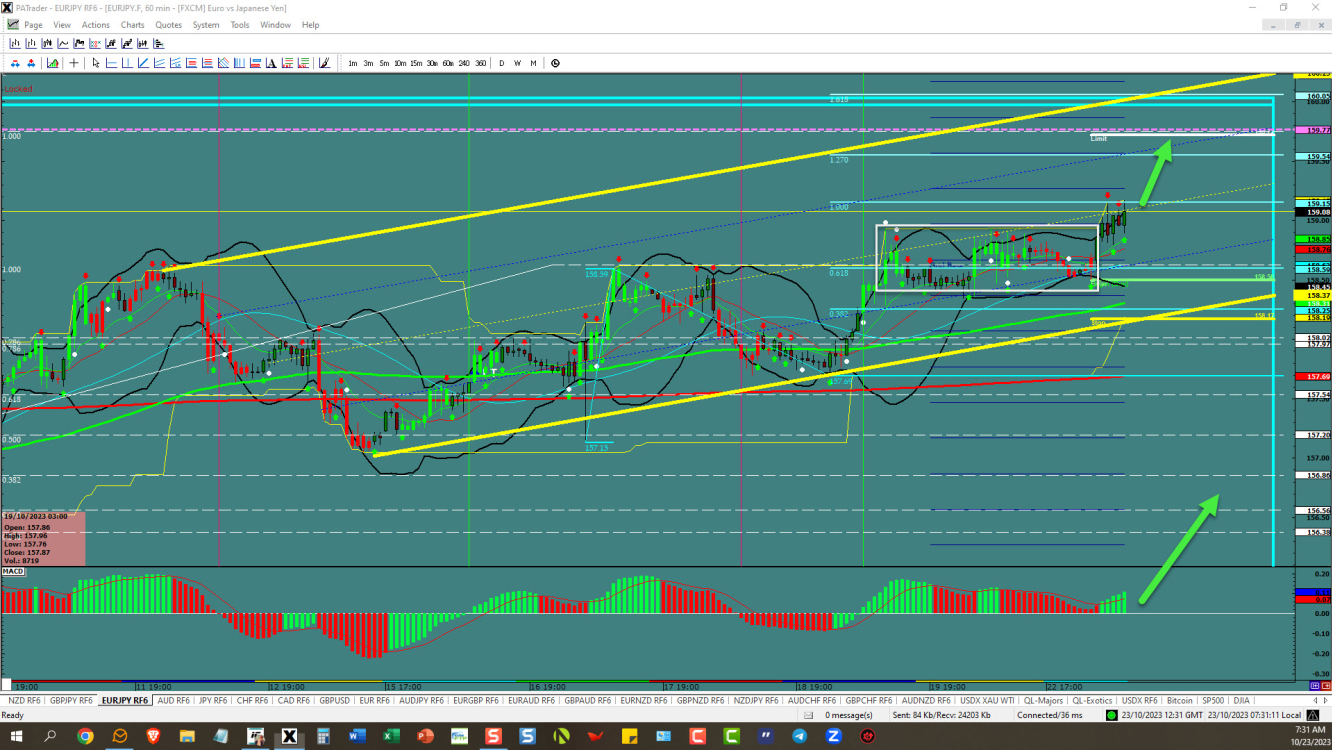Set timeframe to 5m

click(384, 63)
